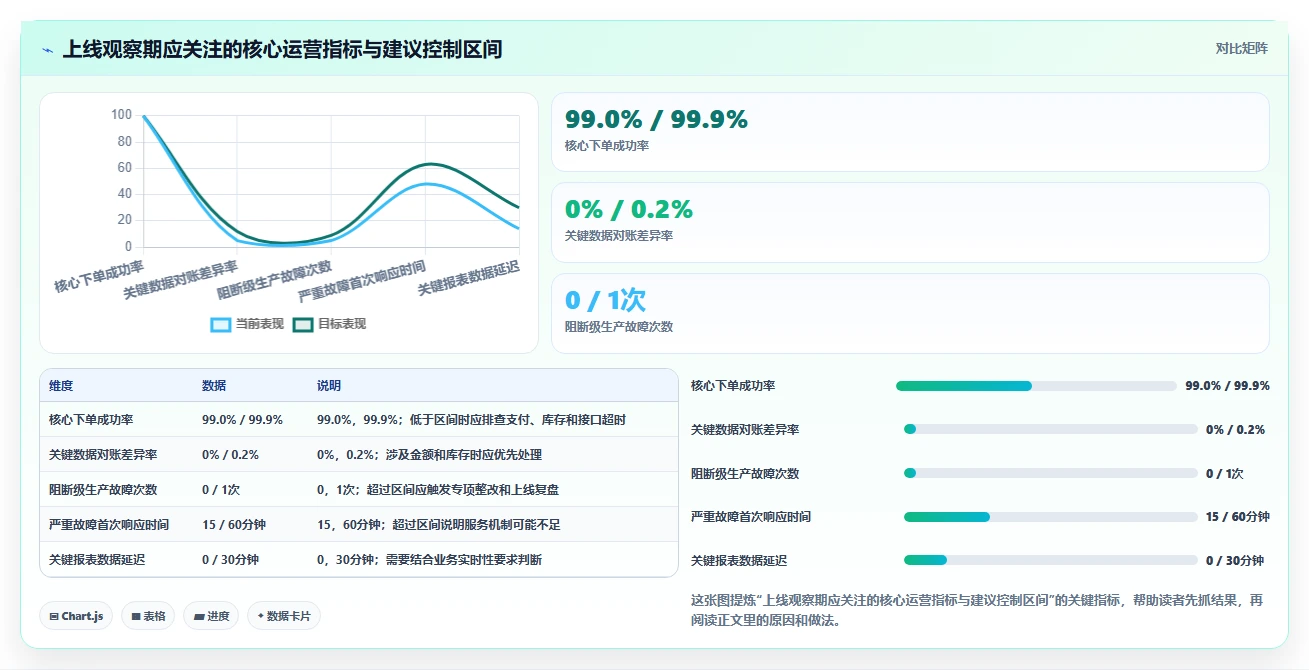The width and height of the screenshot is (1309, 670).
Task: Click the 维度 column header
Action: (61, 386)
